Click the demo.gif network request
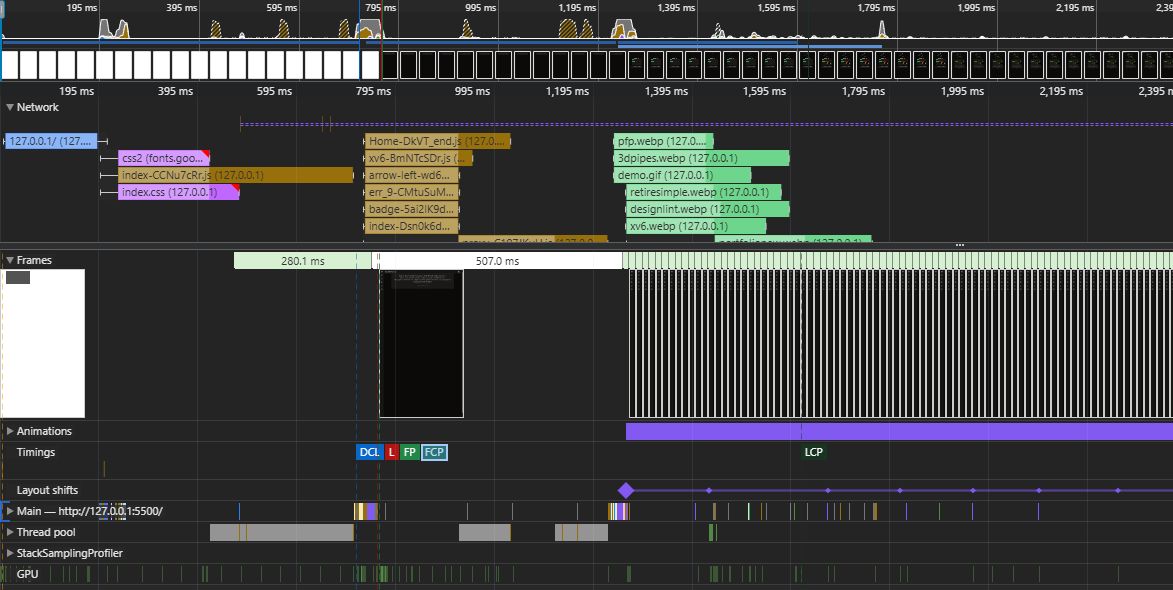 pos(681,175)
